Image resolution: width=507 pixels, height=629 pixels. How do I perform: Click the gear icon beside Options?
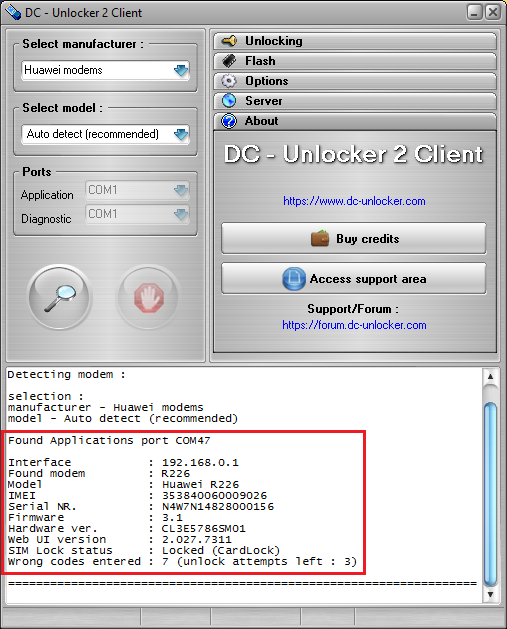pyautogui.click(x=229, y=81)
